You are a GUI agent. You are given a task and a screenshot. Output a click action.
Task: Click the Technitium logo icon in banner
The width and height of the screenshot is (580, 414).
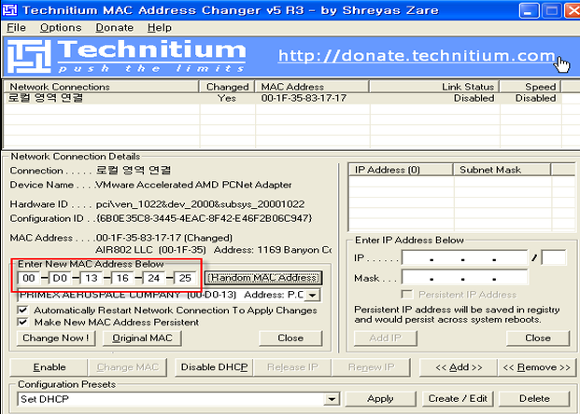(x=29, y=56)
